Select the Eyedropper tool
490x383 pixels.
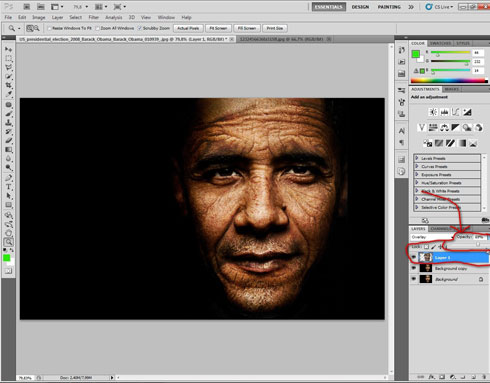[9, 94]
